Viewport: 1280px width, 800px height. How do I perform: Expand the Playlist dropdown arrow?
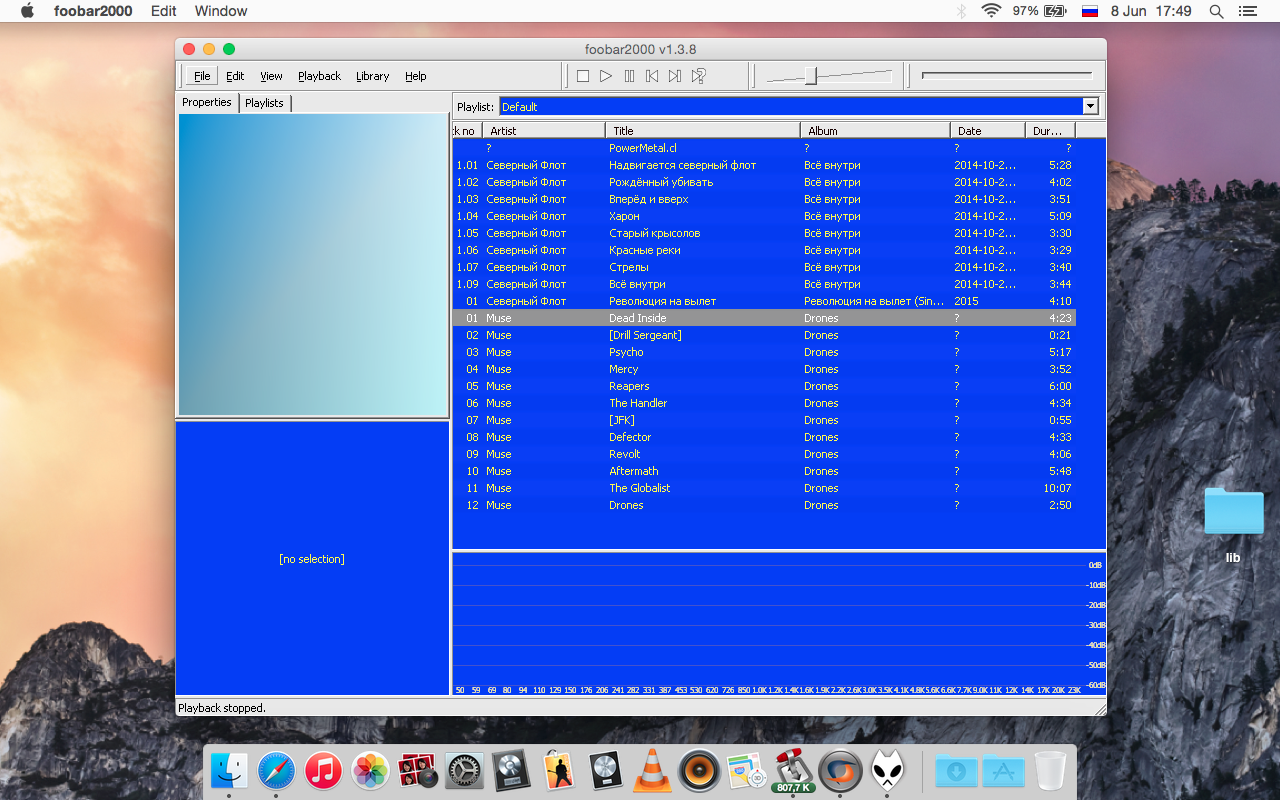1090,106
